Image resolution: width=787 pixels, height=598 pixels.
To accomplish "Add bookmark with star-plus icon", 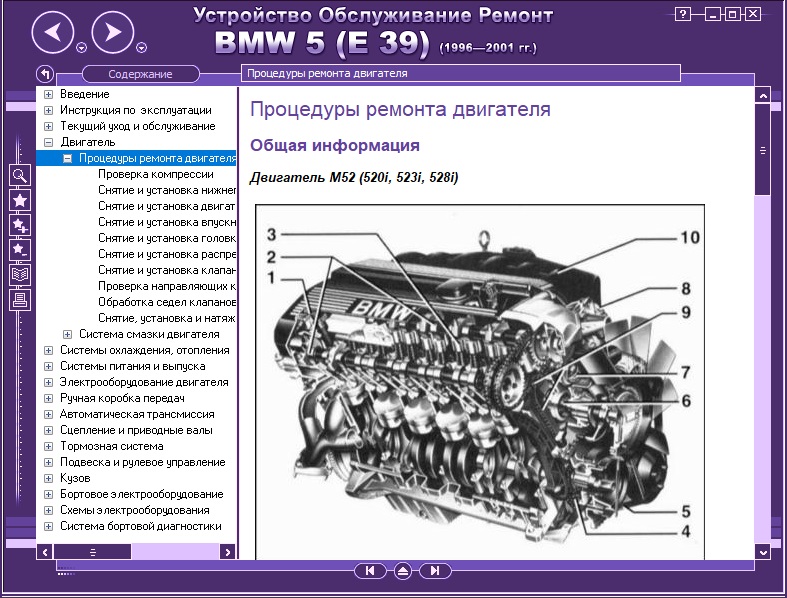I will click(20, 225).
